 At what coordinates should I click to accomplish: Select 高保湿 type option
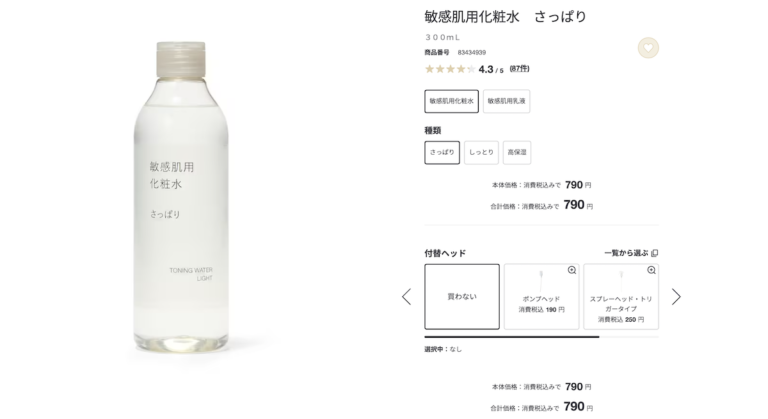coord(517,152)
